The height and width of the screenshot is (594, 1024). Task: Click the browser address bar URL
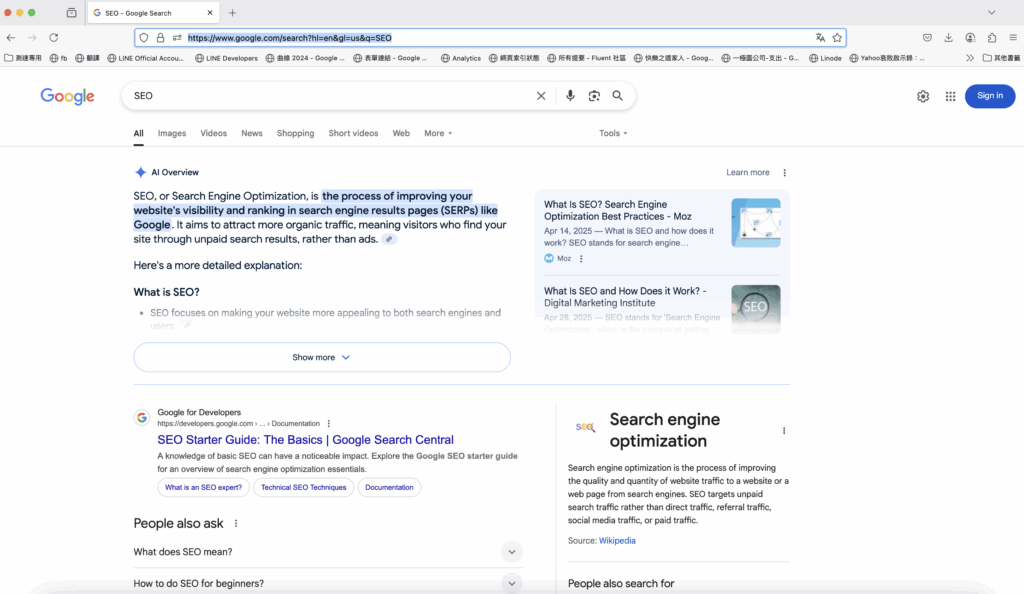pyautogui.click(x=289, y=38)
